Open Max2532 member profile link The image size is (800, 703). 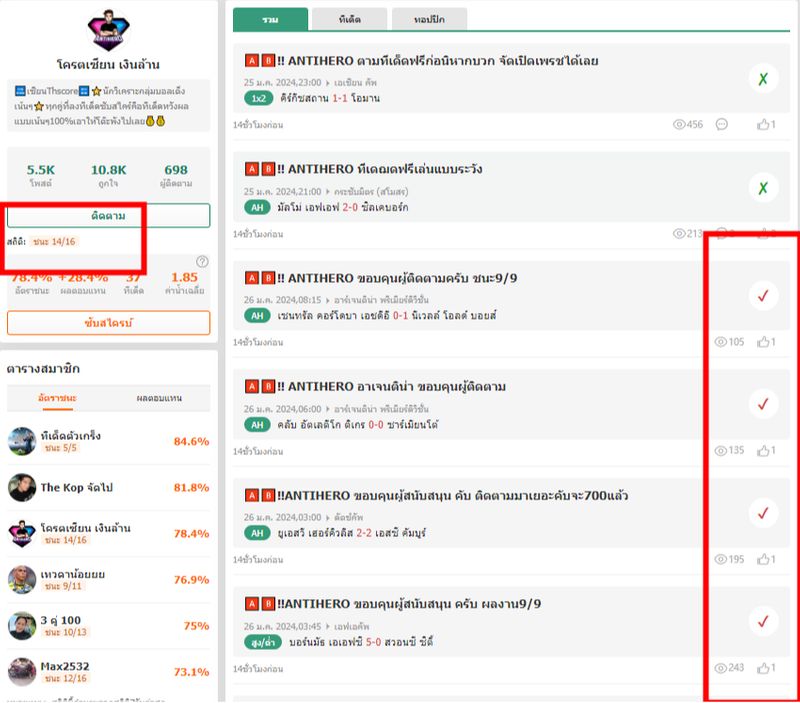[66, 665]
